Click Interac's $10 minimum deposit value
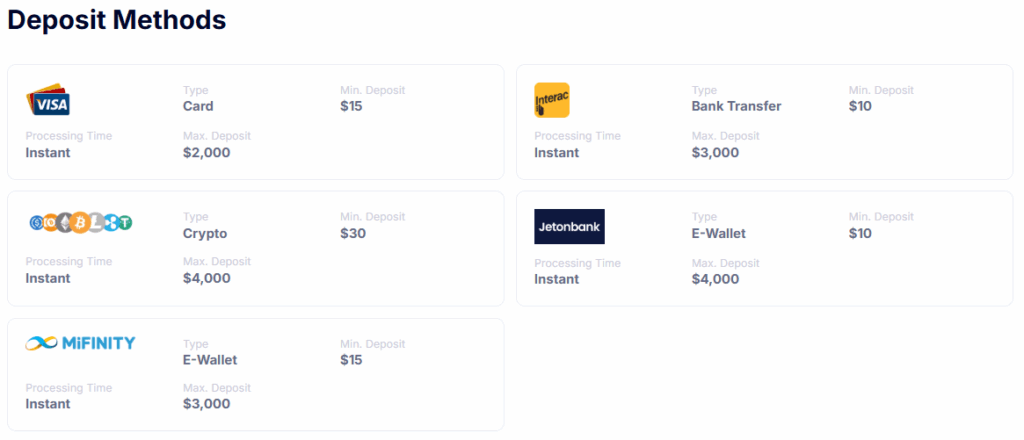The height and width of the screenshot is (440, 1024). (x=860, y=106)
